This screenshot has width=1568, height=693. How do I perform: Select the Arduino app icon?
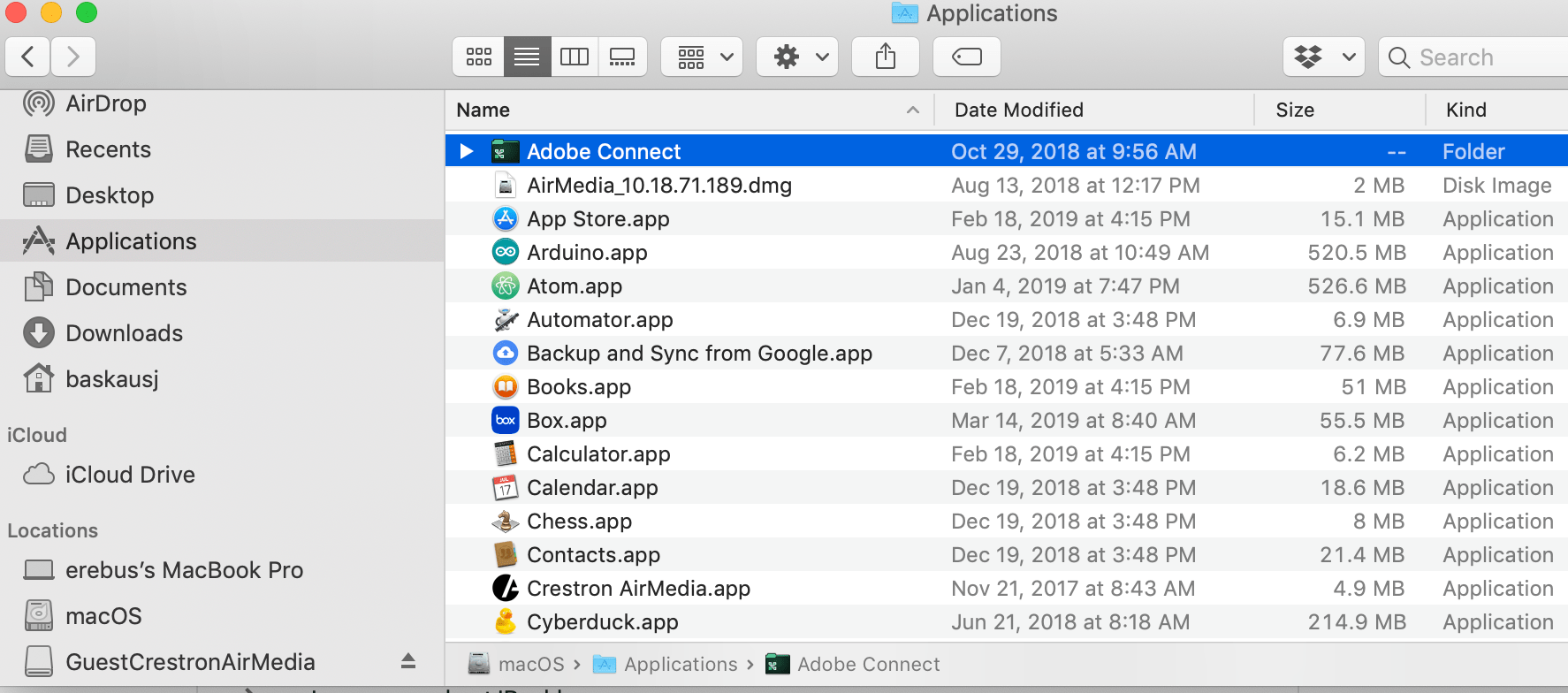[x=505, y=253]
